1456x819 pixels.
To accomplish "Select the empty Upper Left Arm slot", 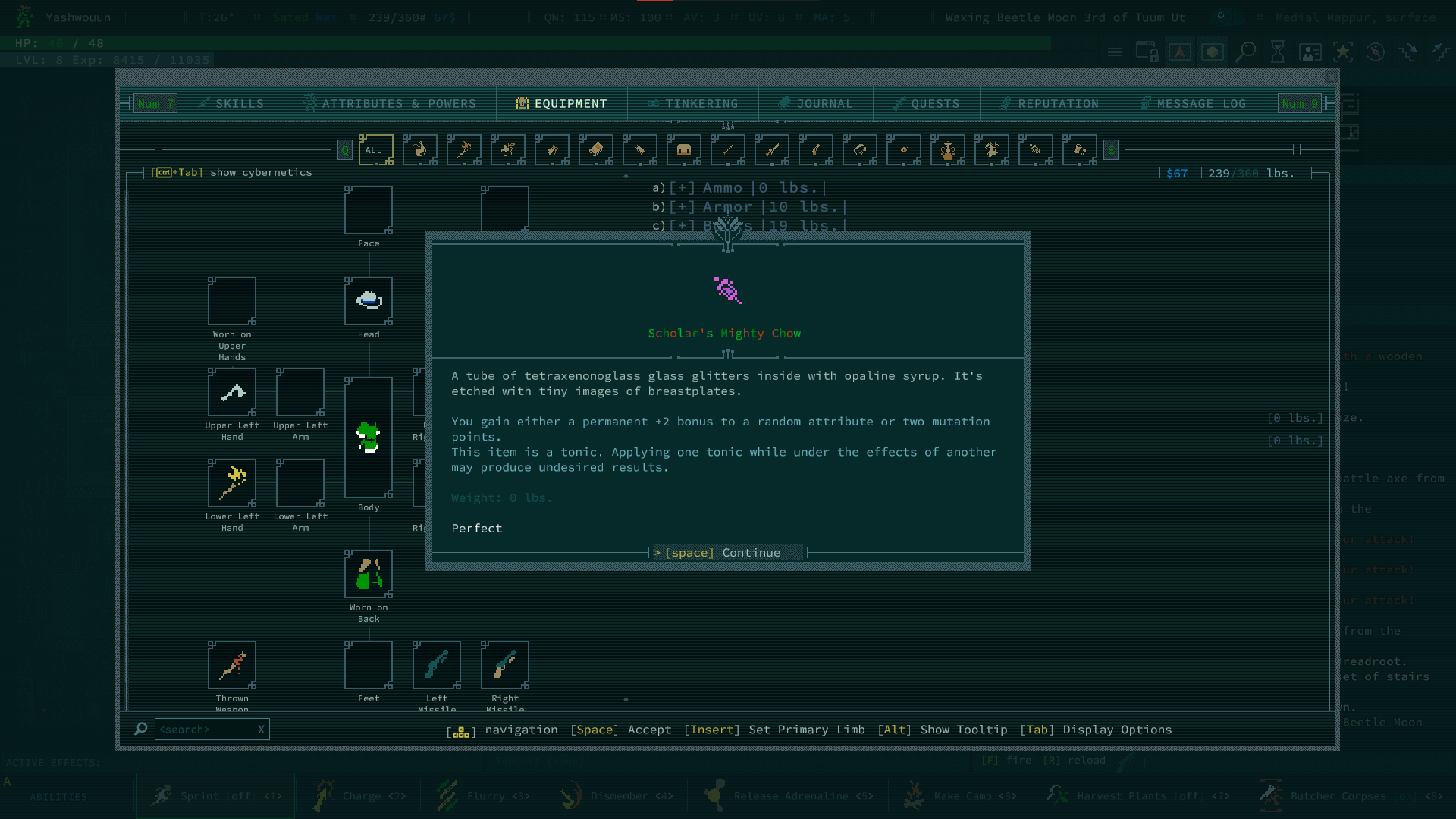I will (x=300, y=392).
